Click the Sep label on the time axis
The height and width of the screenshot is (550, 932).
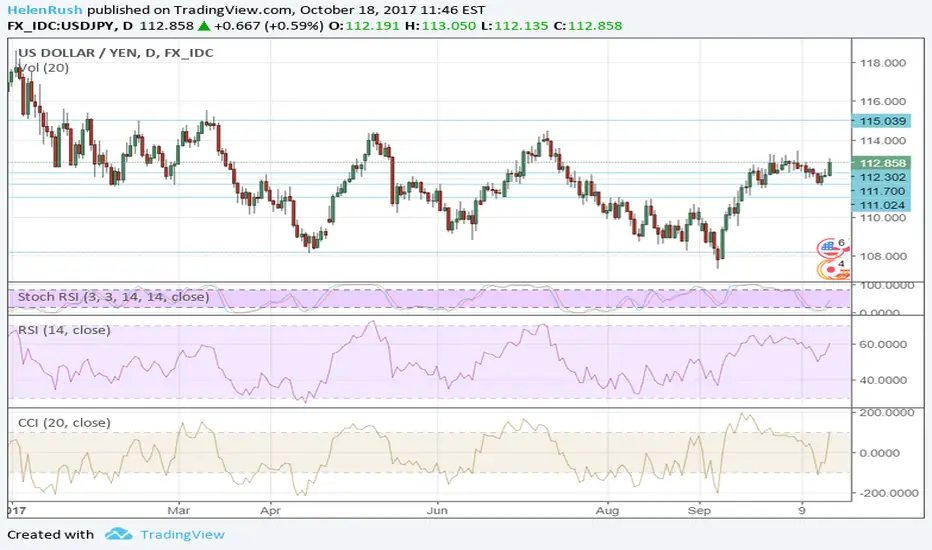[x=699, y=511]
